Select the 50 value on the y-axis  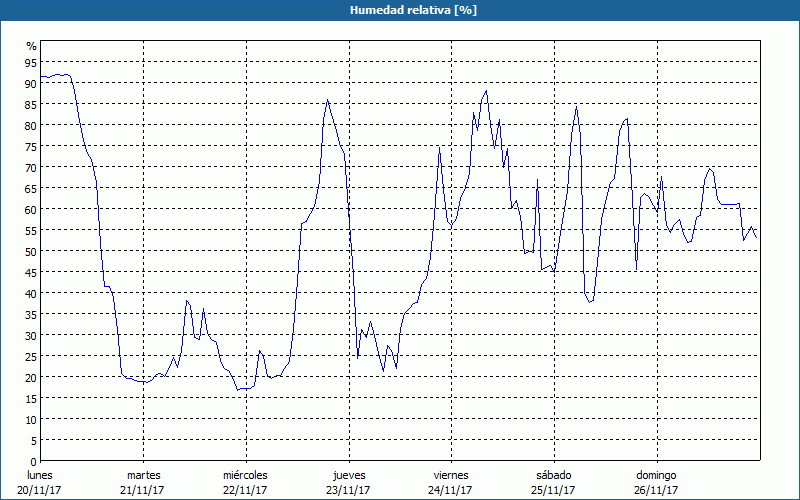coord(31,252)
